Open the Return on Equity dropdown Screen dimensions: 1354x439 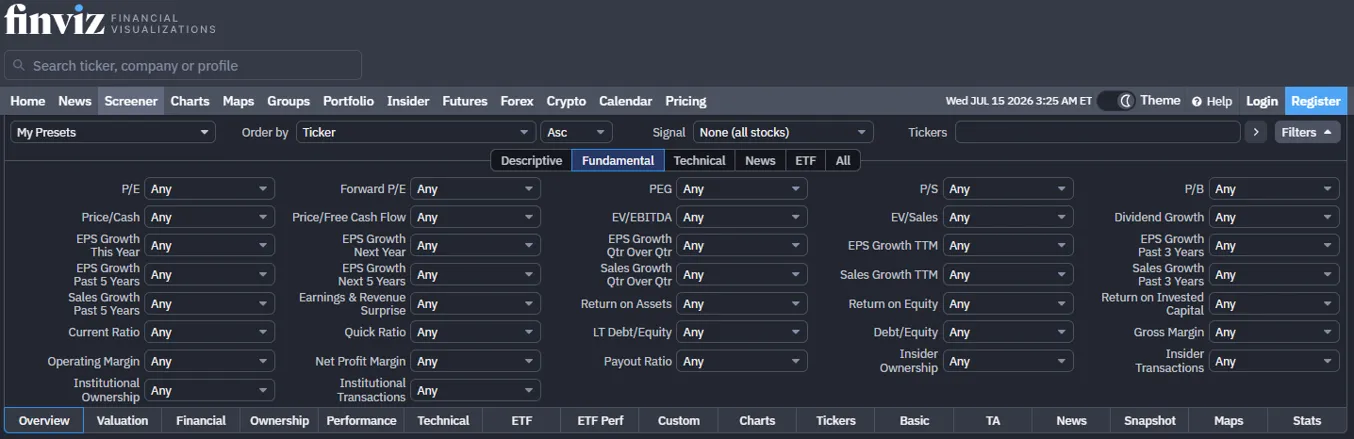[x=1008, y=304]
